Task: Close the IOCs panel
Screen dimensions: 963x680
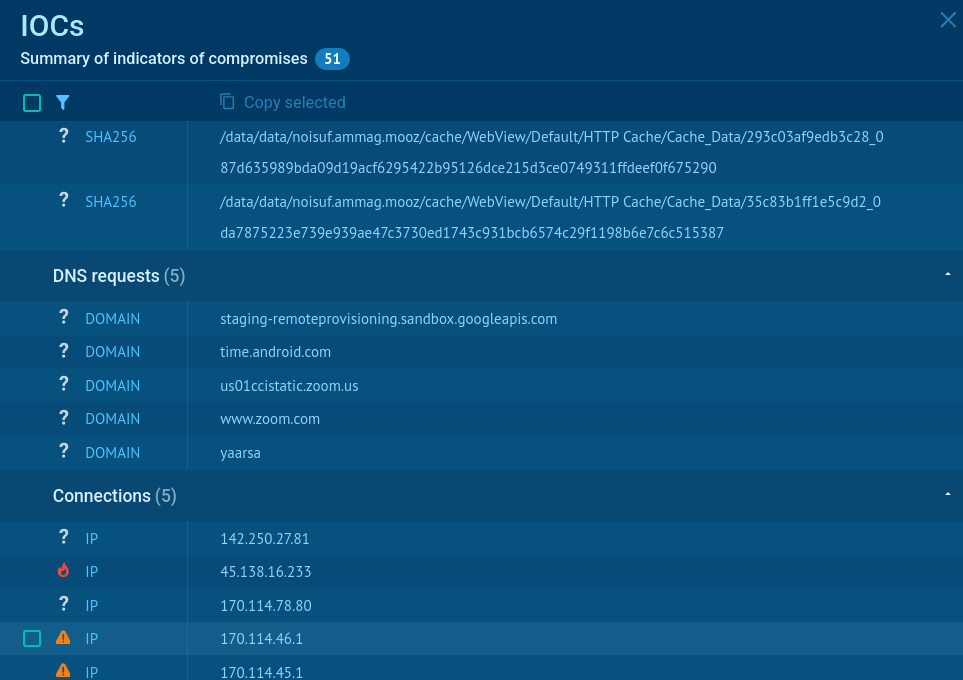Action: pos(947,20)
